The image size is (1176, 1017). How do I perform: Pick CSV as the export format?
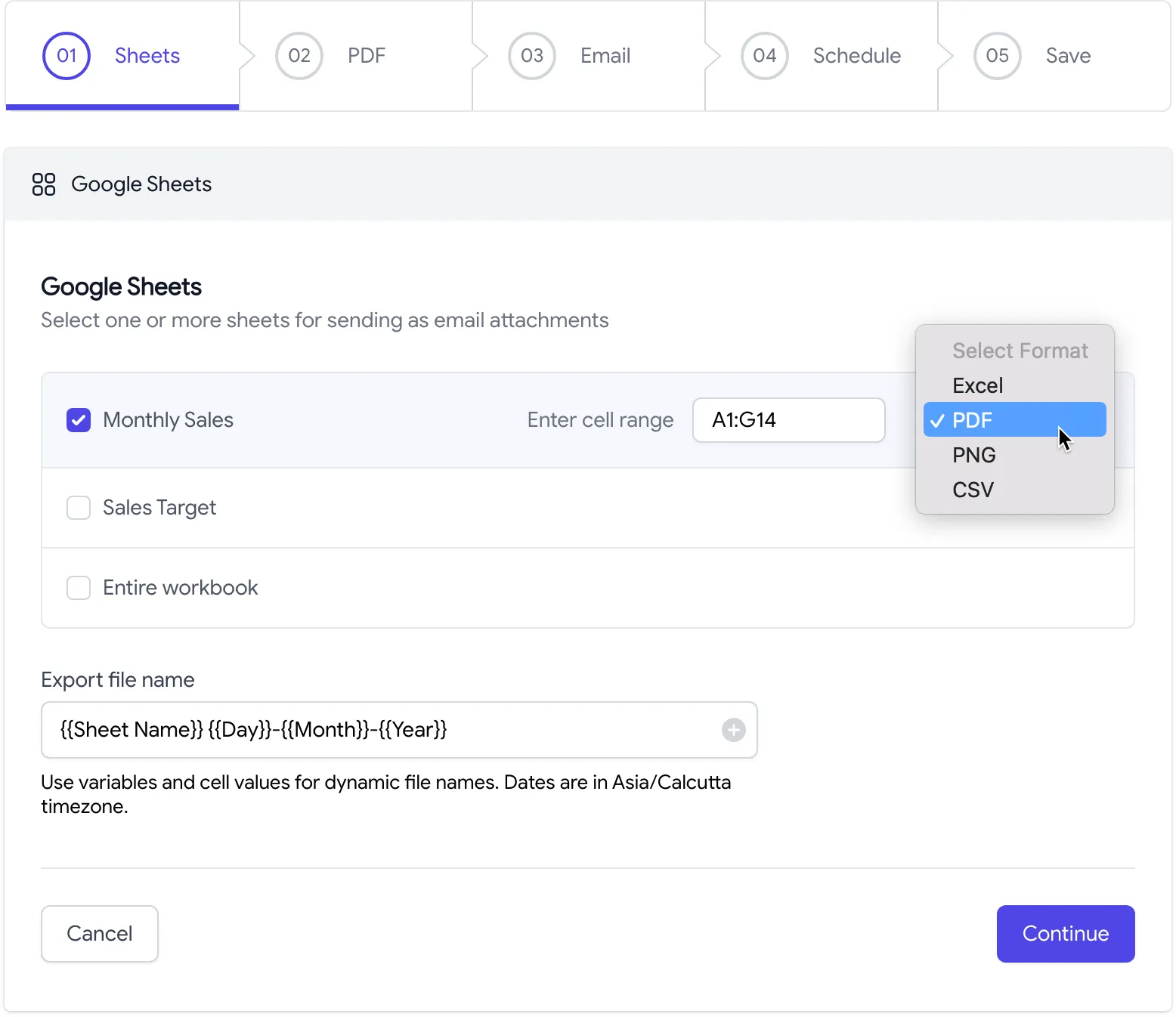coord(973,490)
